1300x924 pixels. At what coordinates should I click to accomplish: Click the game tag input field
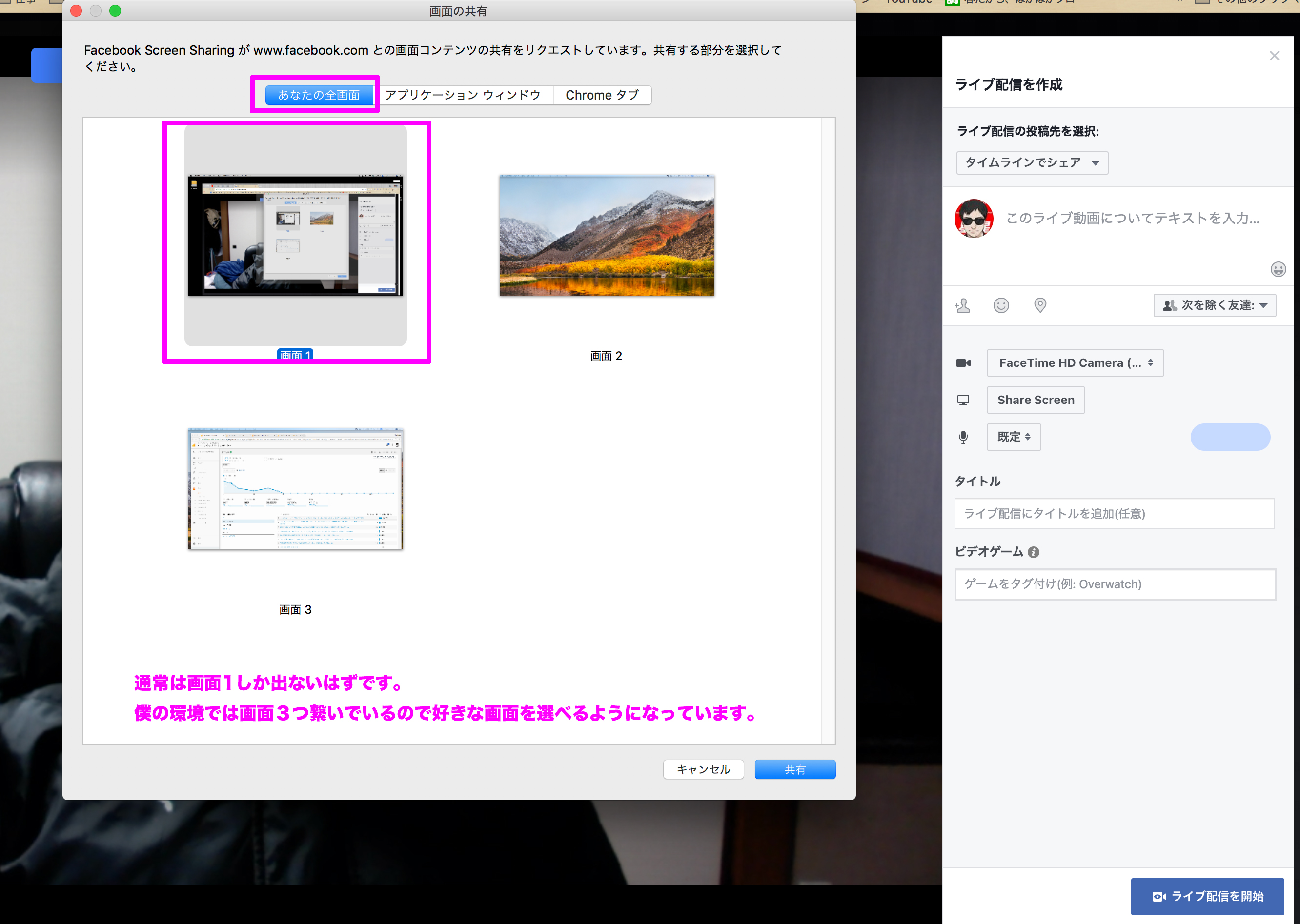(x=1115, y=584)
